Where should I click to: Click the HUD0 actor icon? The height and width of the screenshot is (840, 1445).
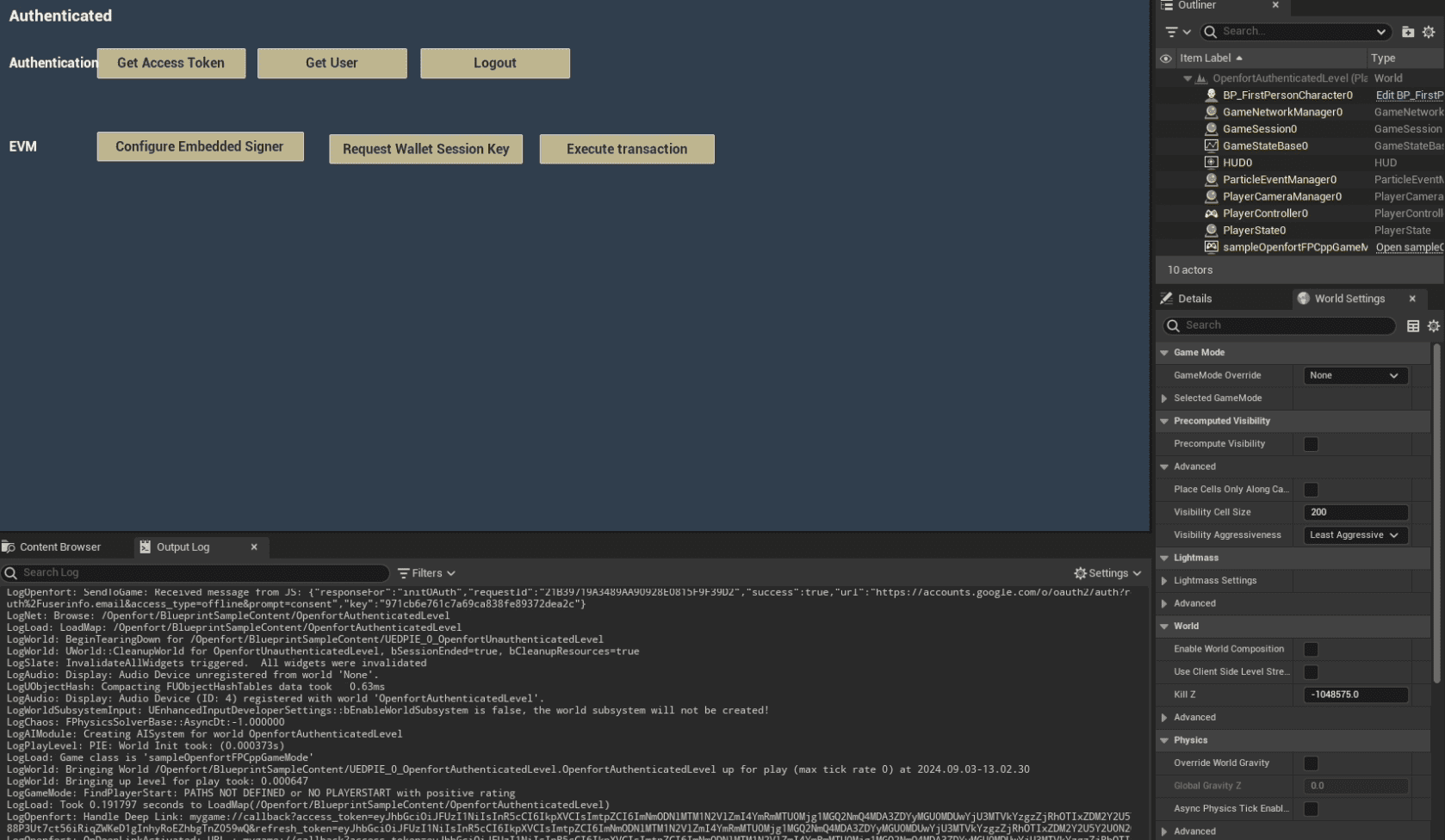point(1211,163)
